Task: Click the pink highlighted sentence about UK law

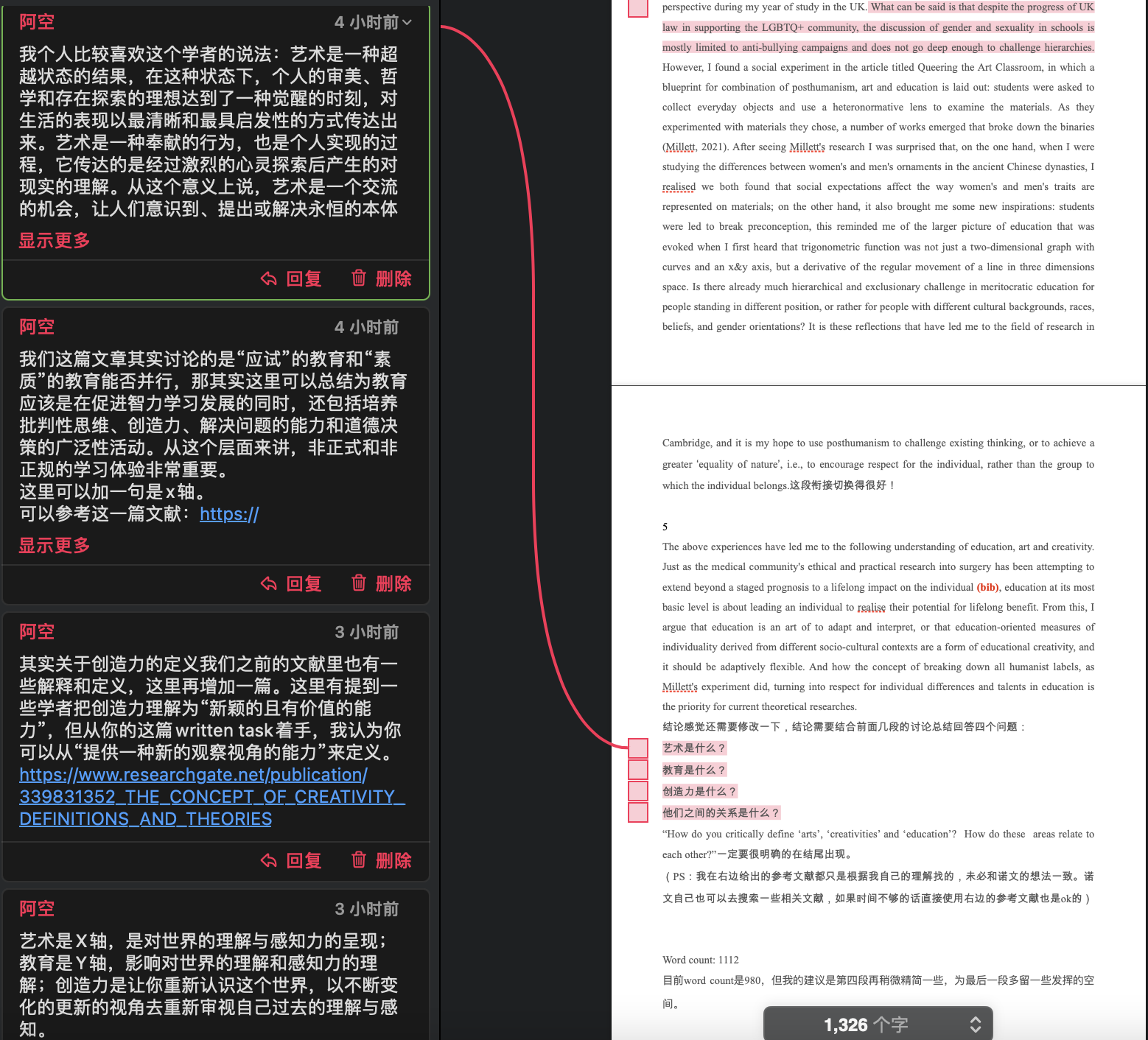Action: 878,27
